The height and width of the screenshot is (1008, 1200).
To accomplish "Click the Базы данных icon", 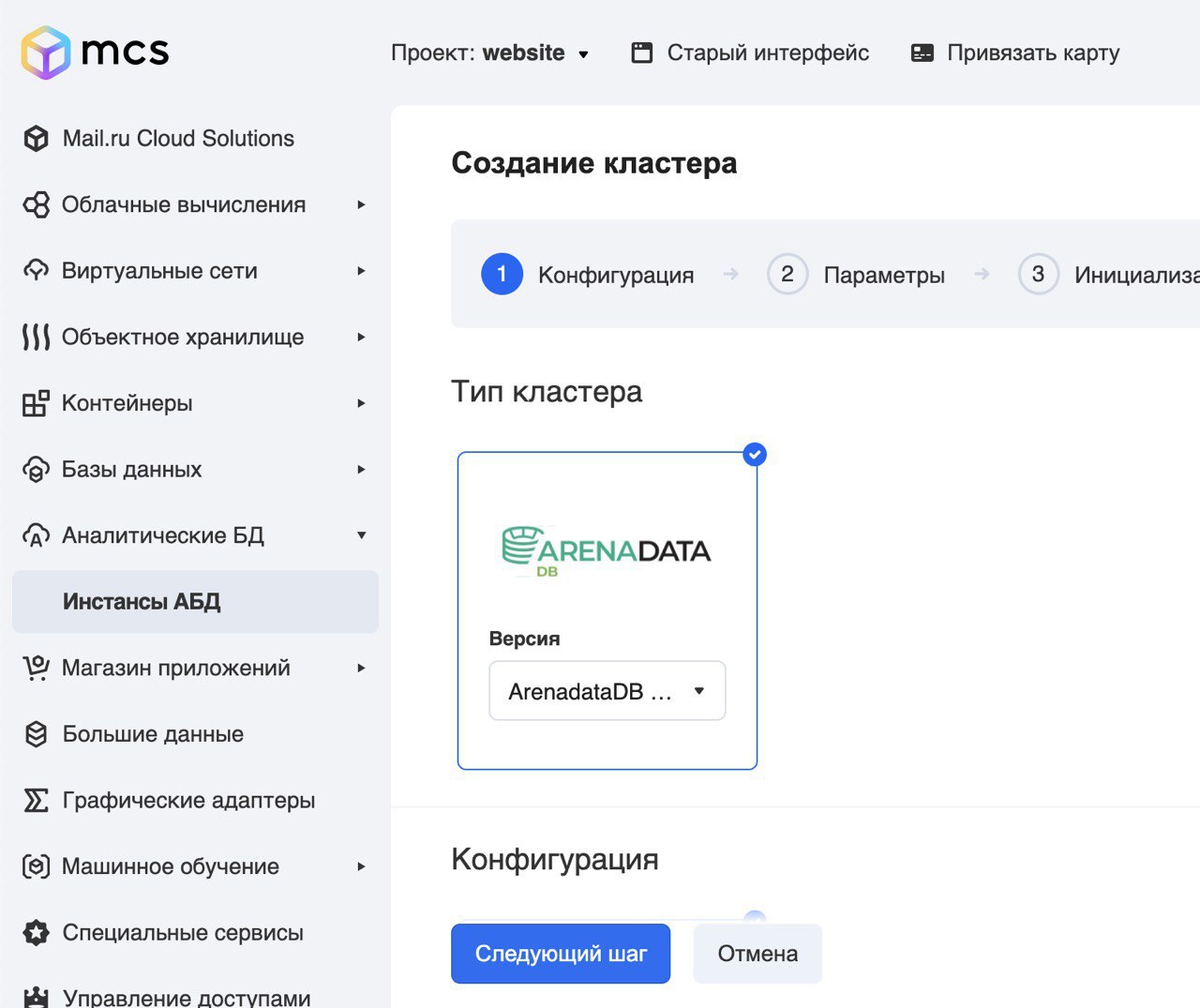I will pos(36,469).
